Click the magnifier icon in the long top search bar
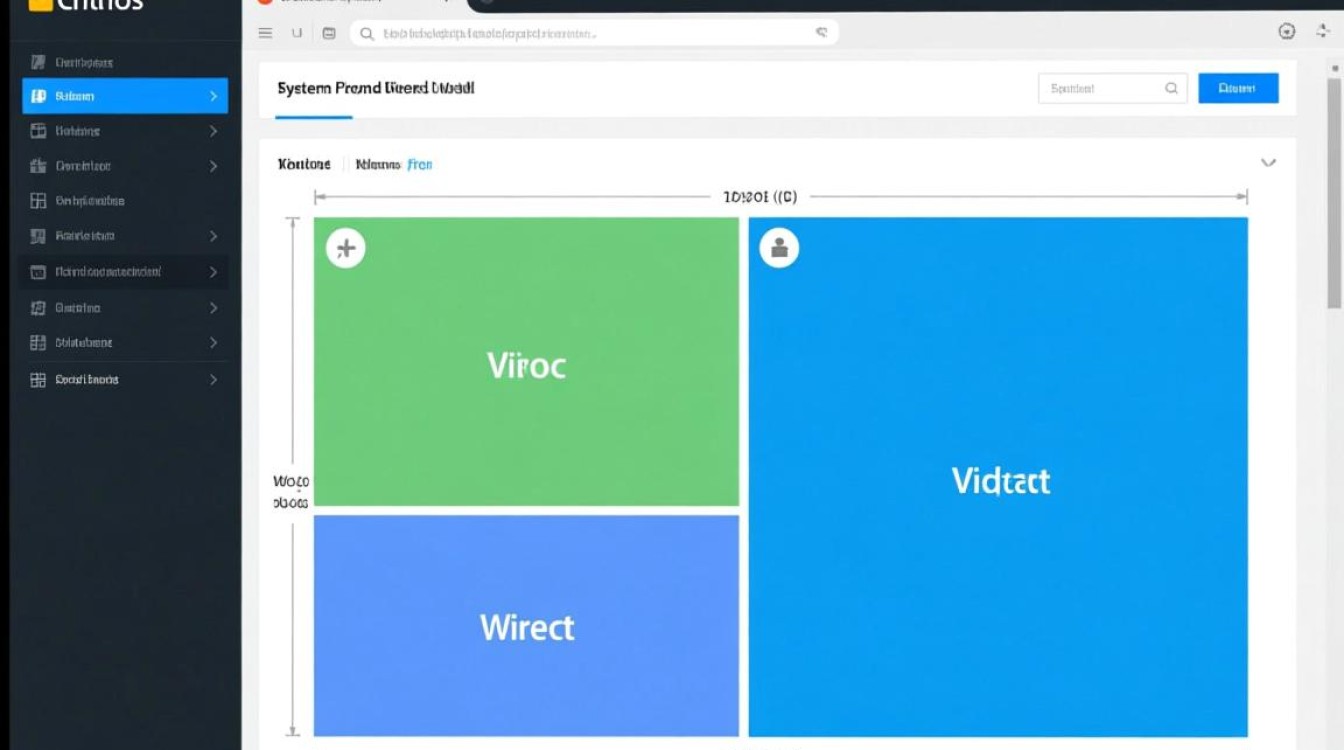The image size is (1344, 750). 367,34
